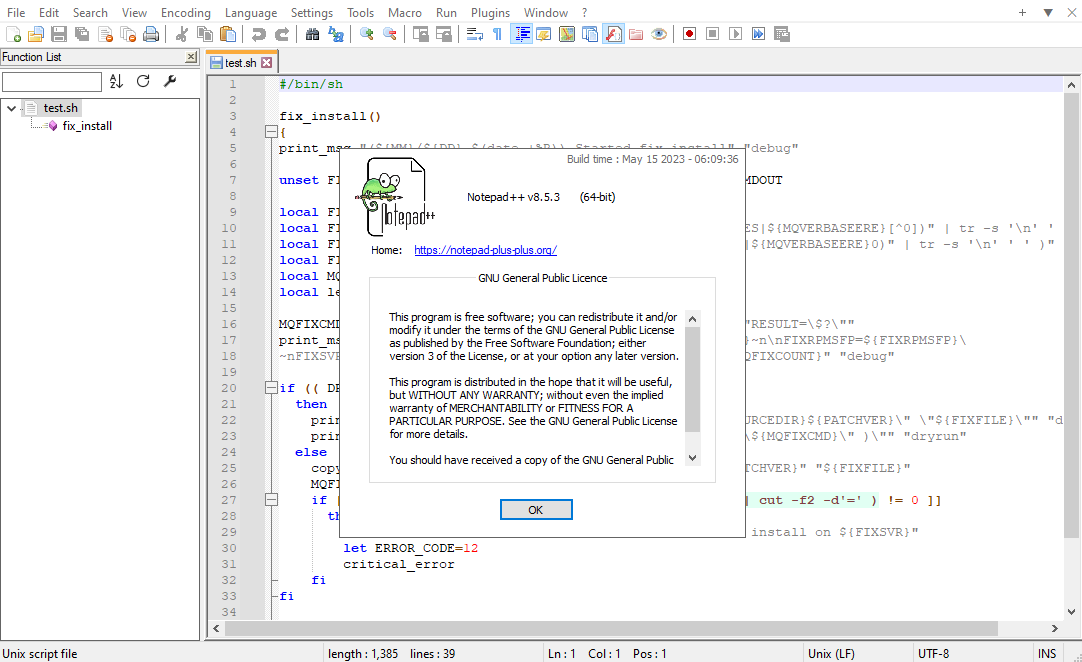This screenshot has width=1082, height=662.
Task: Sort the function list alphabetically
Action: click(x=116, y=81)
